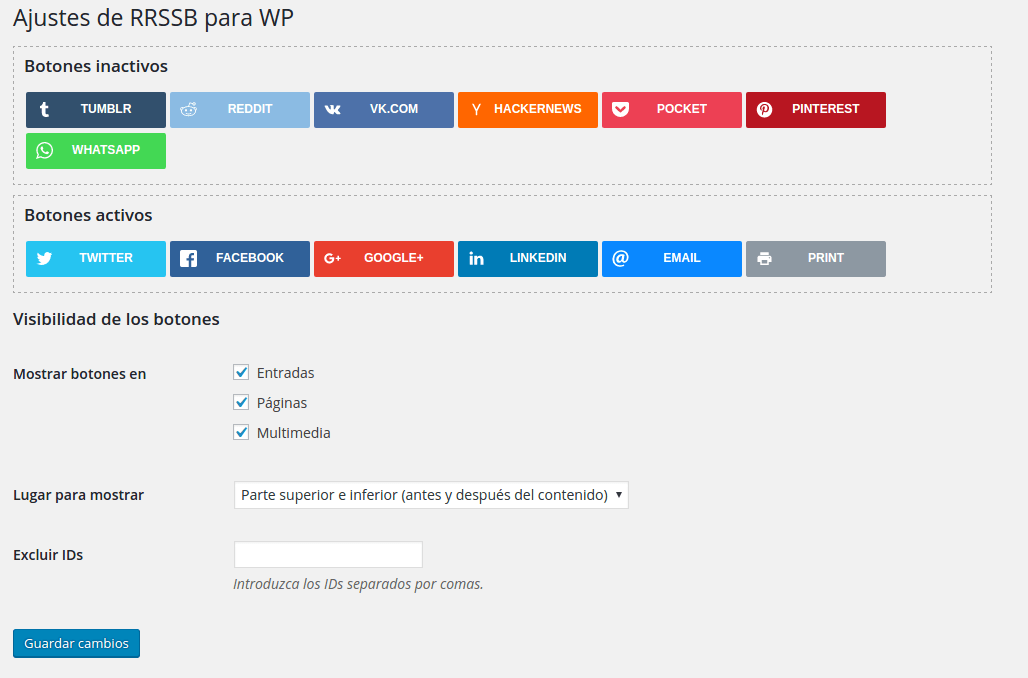Click the Introduzca los IDs hint text
This screenshot has width=1028, height=678.
(x=358, y=584)
